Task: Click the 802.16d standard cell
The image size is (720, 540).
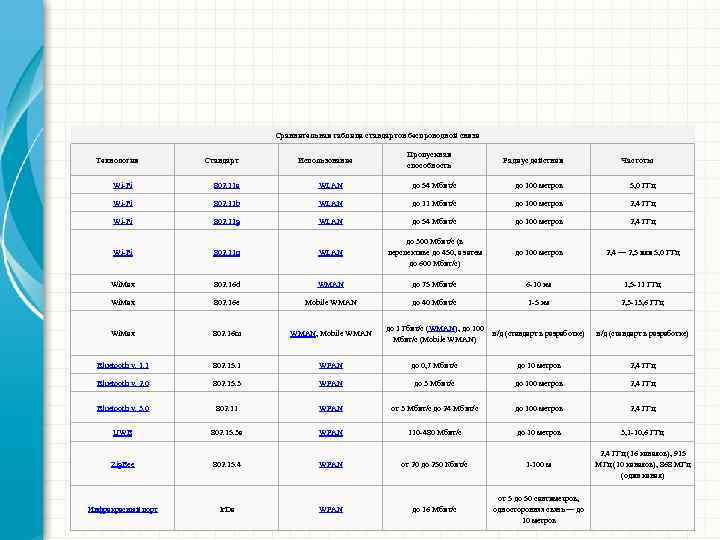Action: 226,284
